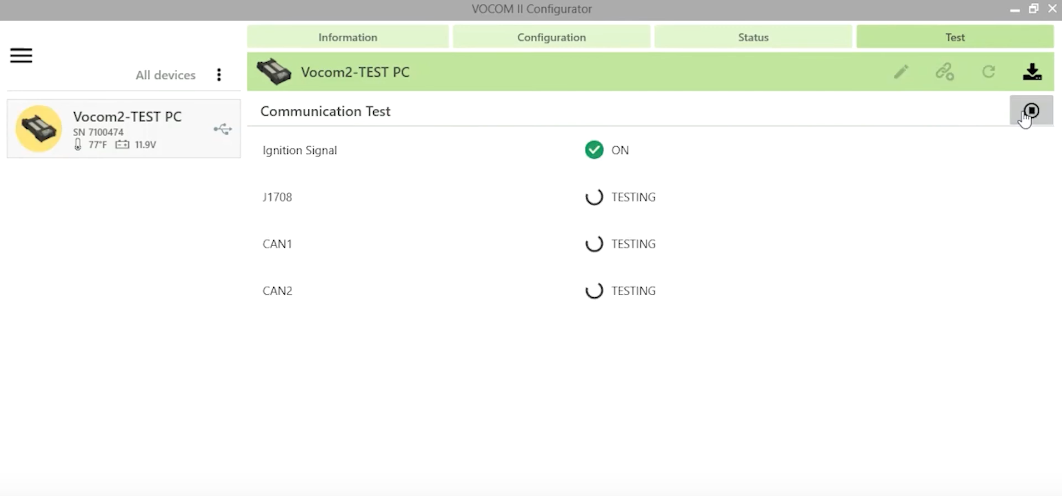Switch to the Configuration tab

point(551,37)
